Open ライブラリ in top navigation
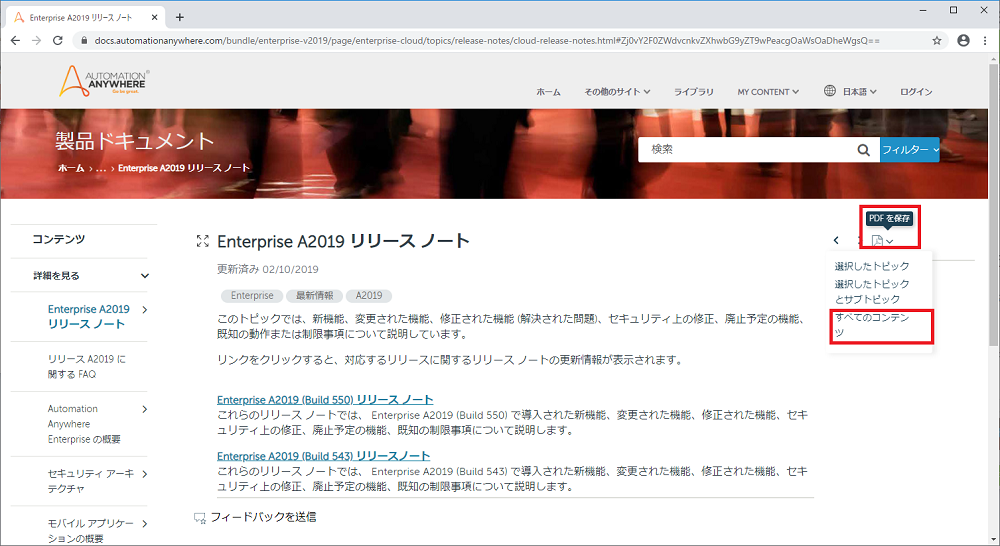Screen dimensions: 1000x546 [694, 92]
